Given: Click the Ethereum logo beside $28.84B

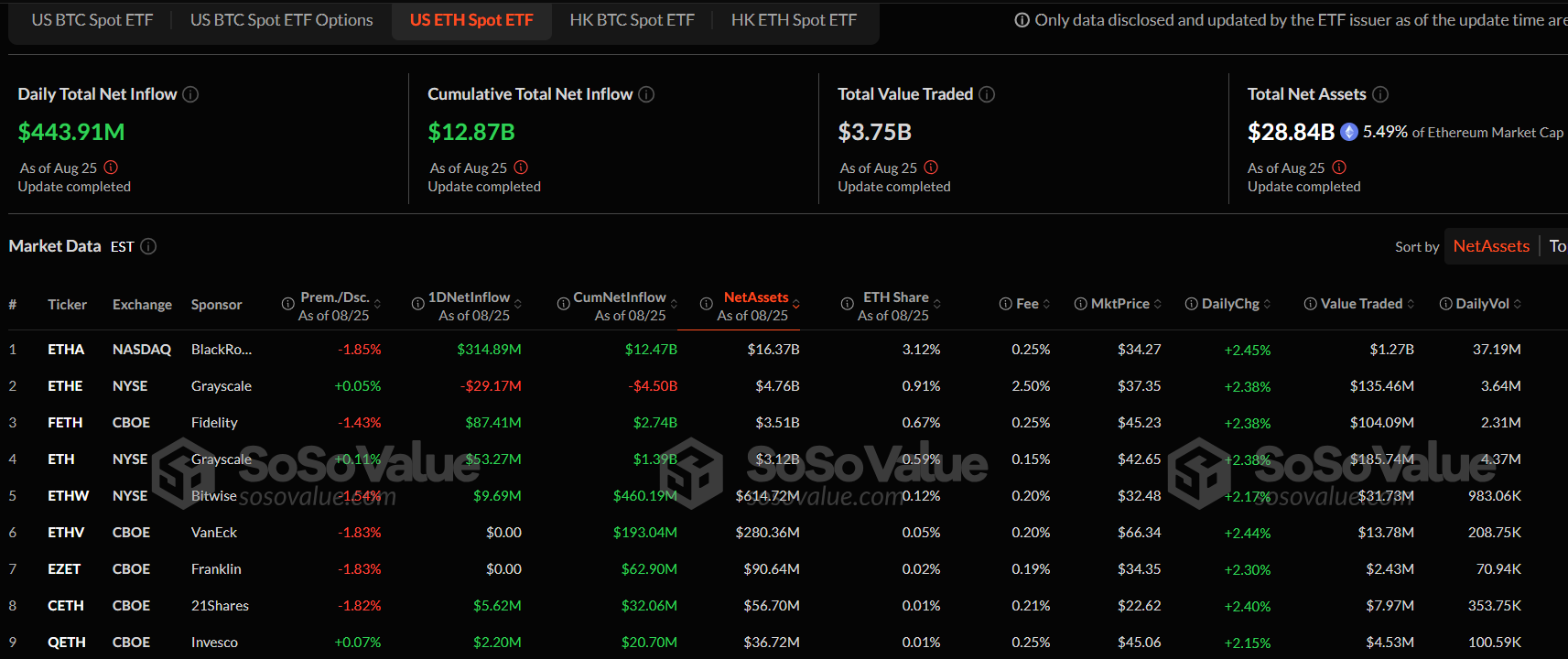Looking at the screenshot, I should coord(1349,132).
